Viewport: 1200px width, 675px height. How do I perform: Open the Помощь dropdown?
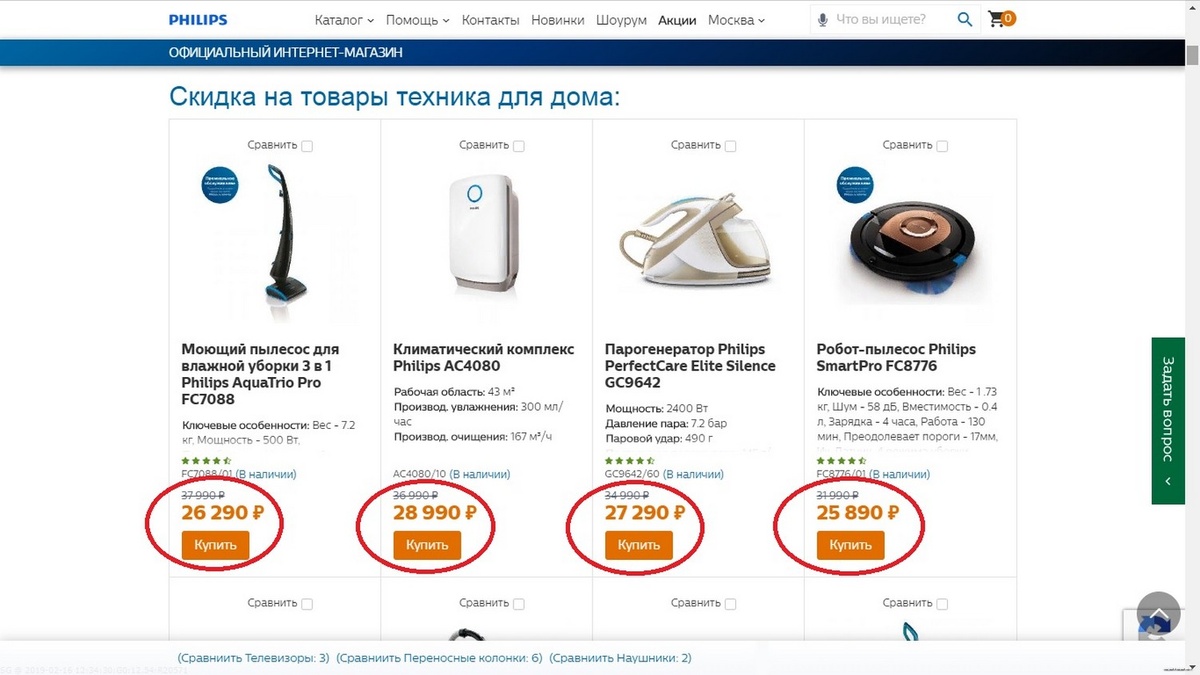coord(417,19)
